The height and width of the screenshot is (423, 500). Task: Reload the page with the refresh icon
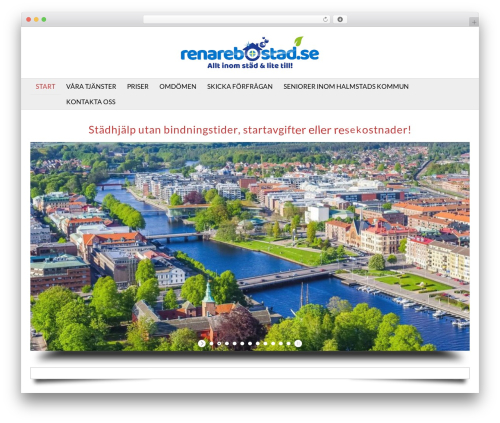pos(325,19)
